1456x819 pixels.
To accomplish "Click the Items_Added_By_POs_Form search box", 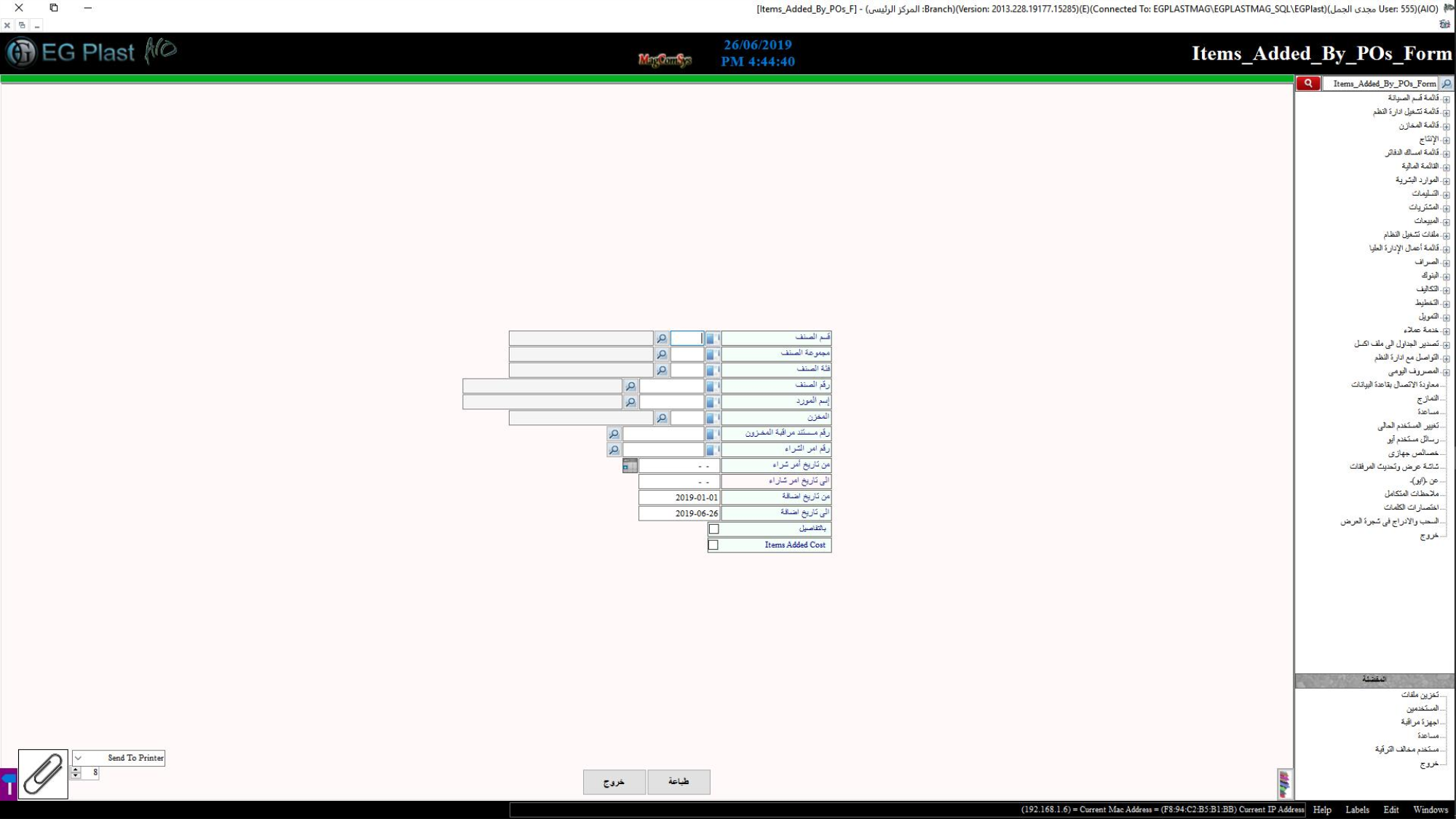I will point(1380,84).
